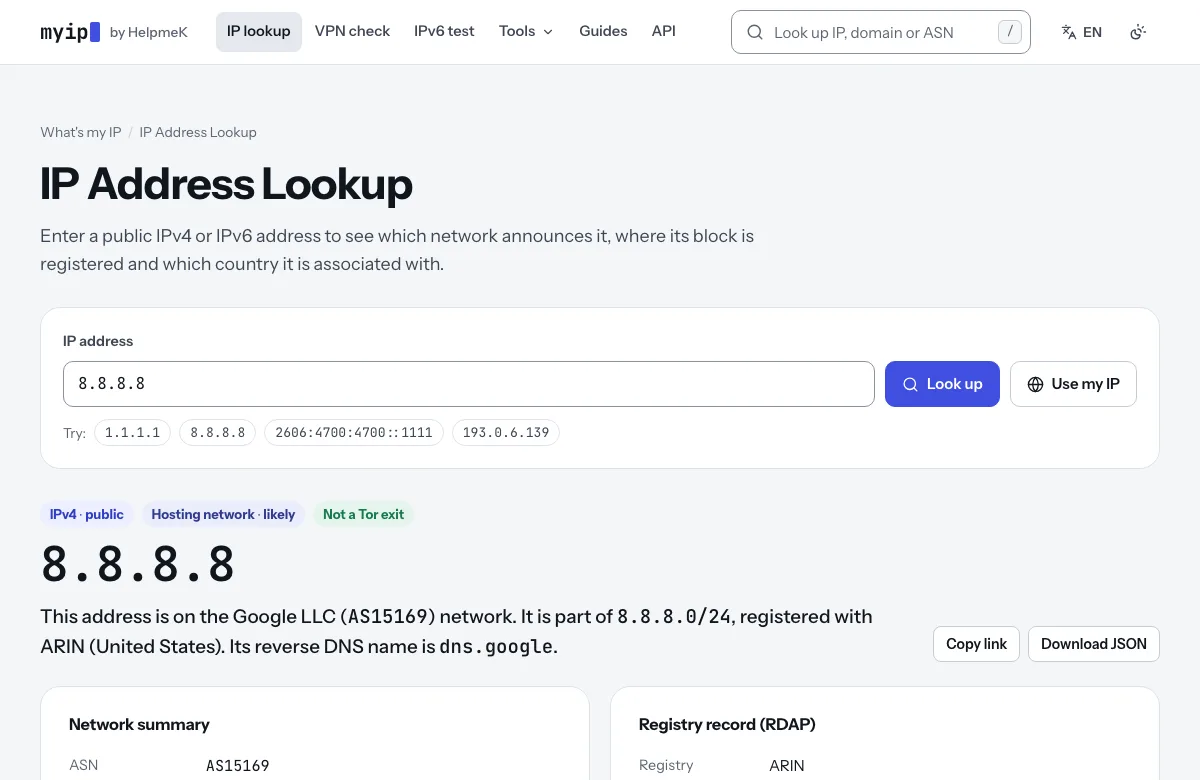Click the magnifier icon in the header search
The height and width of the screenshot is (780, 1200).
point(755,32)
